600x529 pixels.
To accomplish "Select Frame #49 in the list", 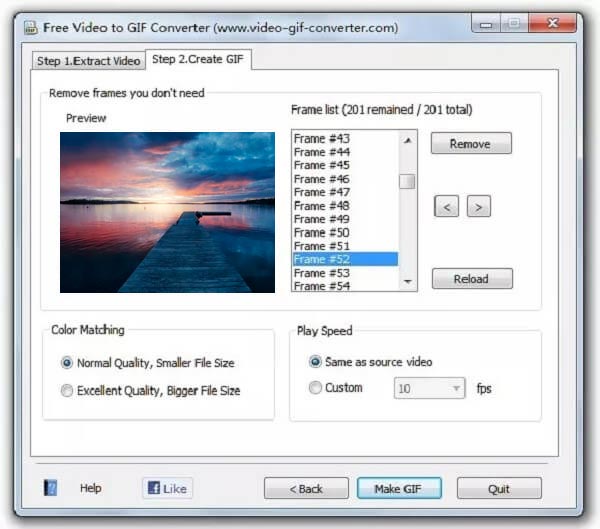I will [x=345, y=219].
